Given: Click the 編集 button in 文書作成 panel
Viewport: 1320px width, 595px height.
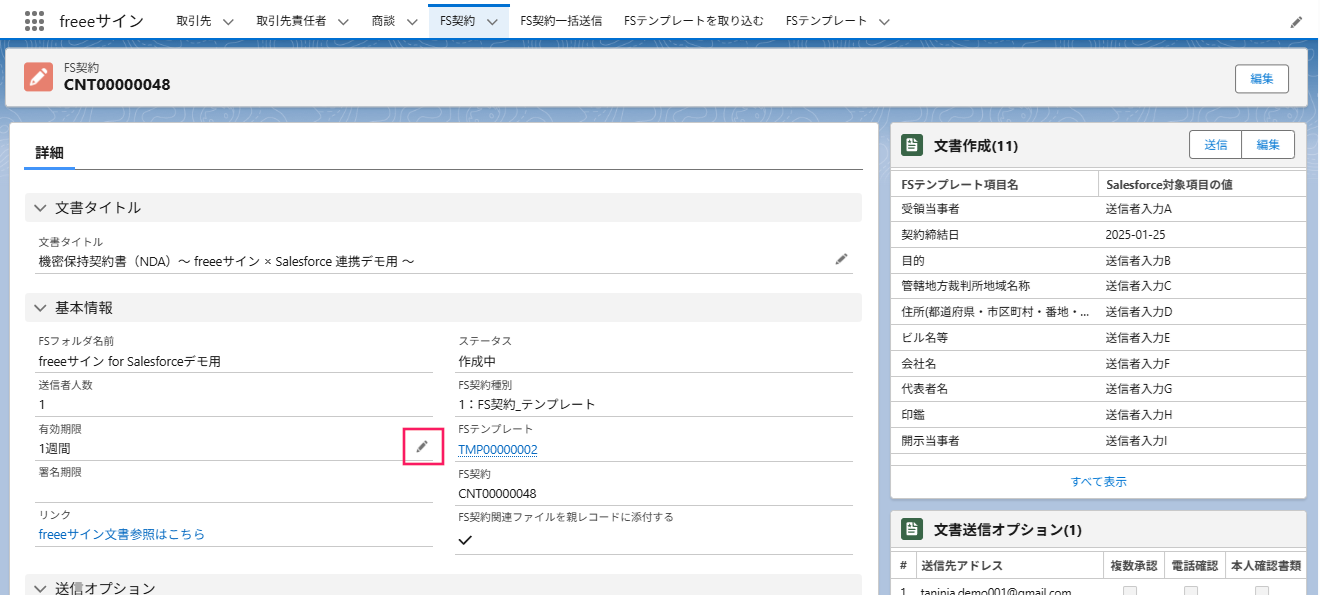Looking at the screenshot, I should [1268, 145].
